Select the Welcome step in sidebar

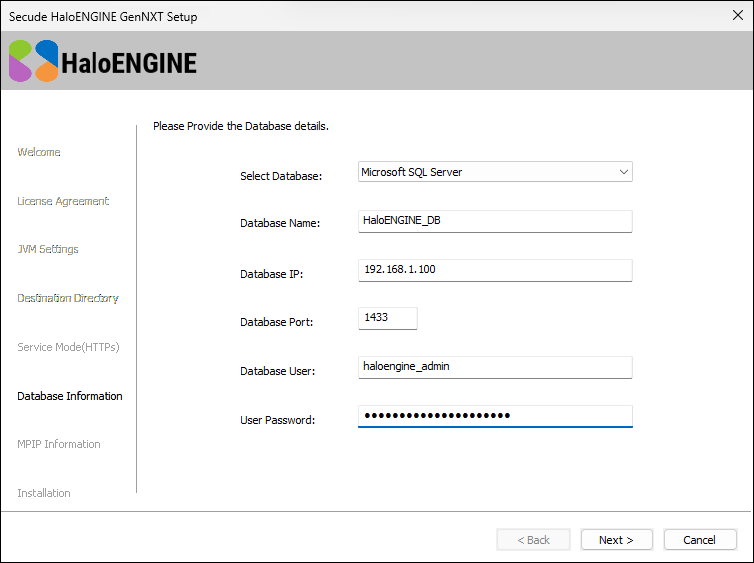(x=39, y=152)
